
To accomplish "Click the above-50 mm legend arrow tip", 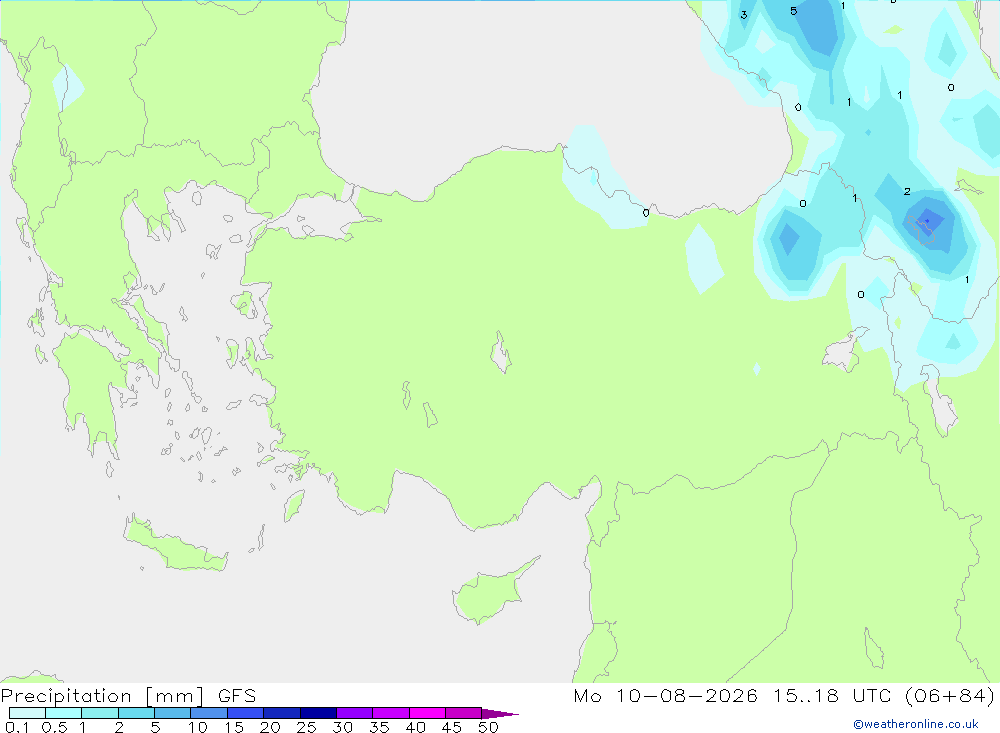I will click(x=501, y=713).
